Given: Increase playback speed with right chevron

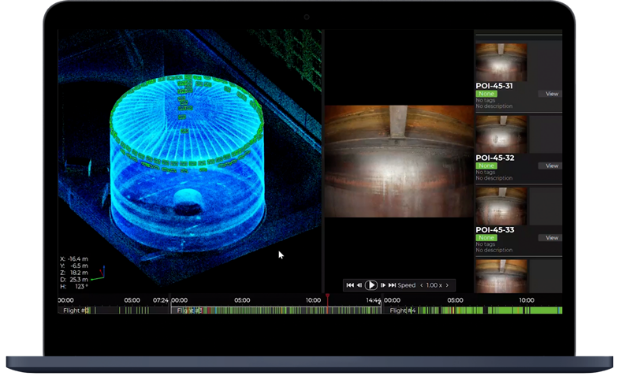Looking at the screenshot, I should point(447,285).
